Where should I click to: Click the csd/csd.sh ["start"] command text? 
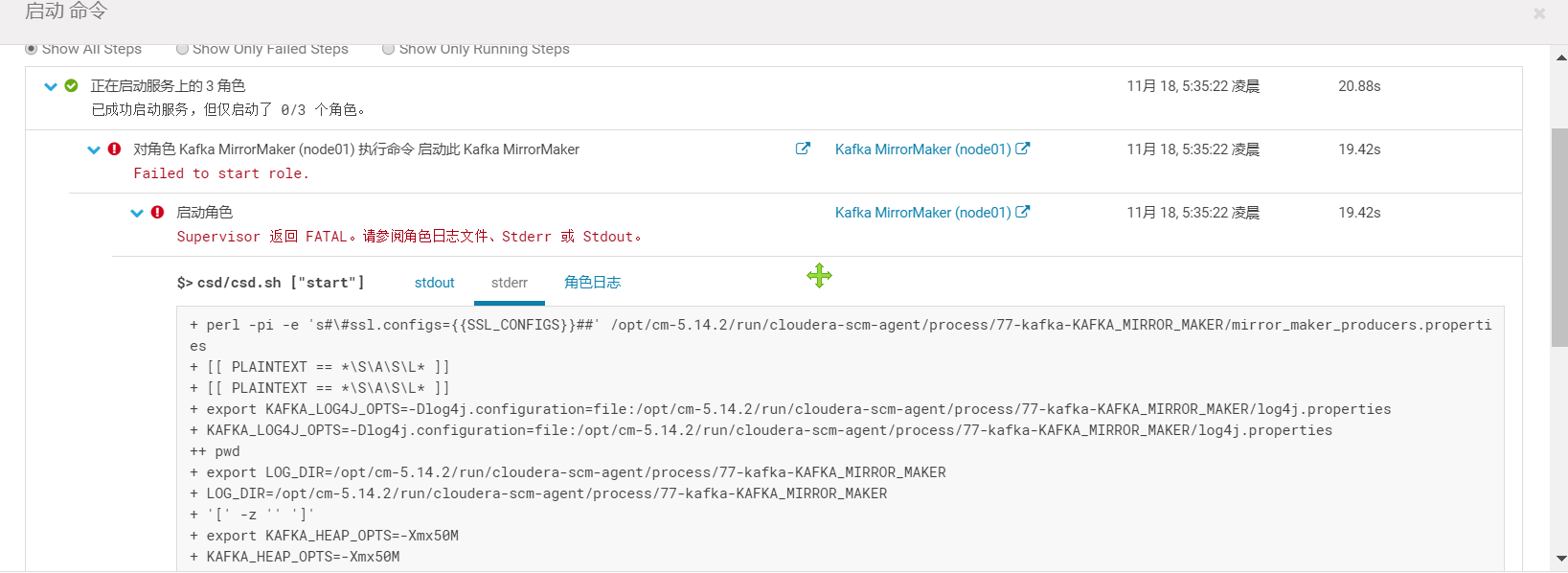click(x=281, y=283)
